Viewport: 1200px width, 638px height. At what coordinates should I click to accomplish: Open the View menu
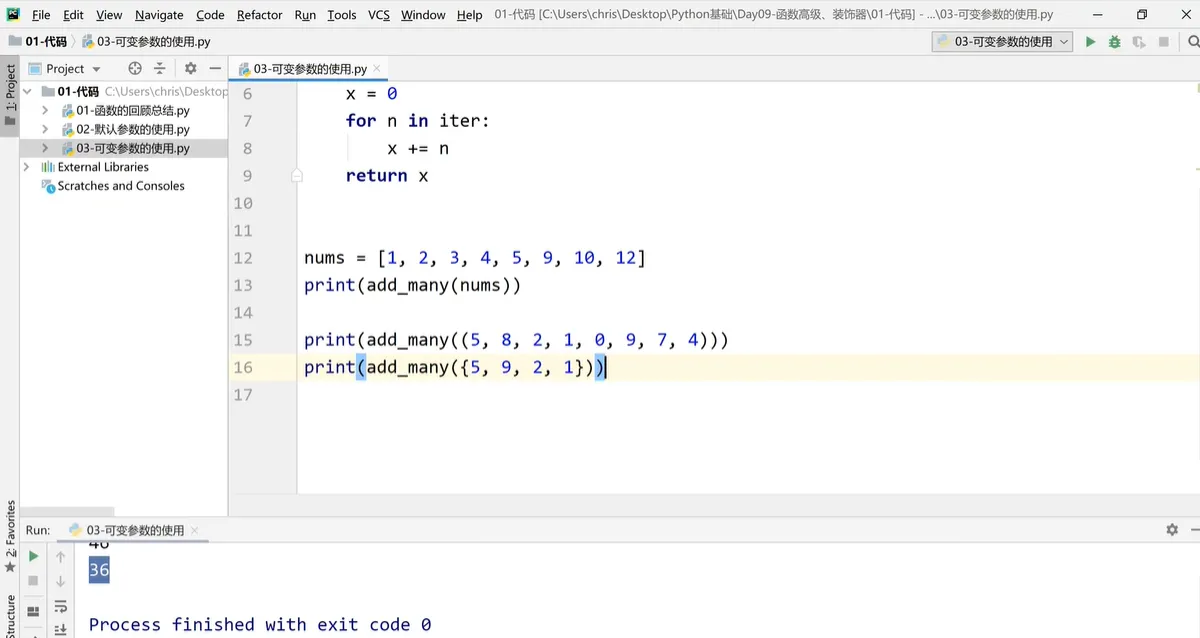coord(109,15)
